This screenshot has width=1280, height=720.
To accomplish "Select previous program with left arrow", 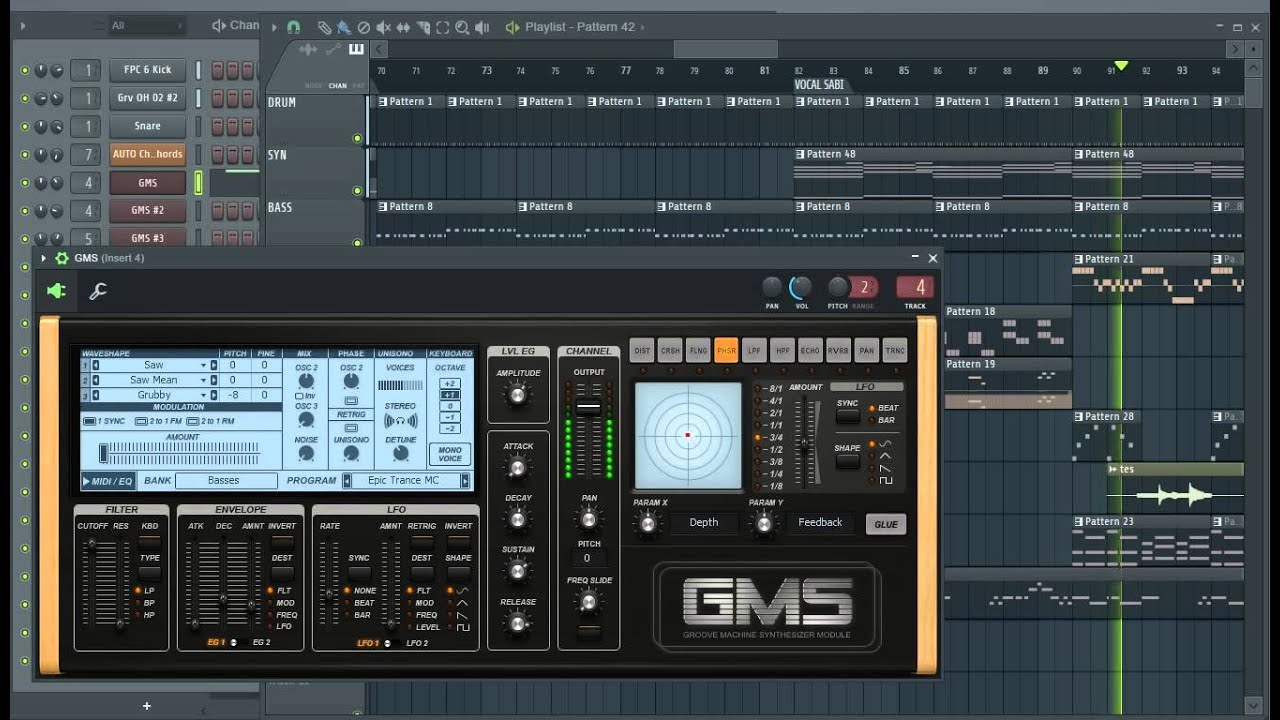I will point(347,481).
